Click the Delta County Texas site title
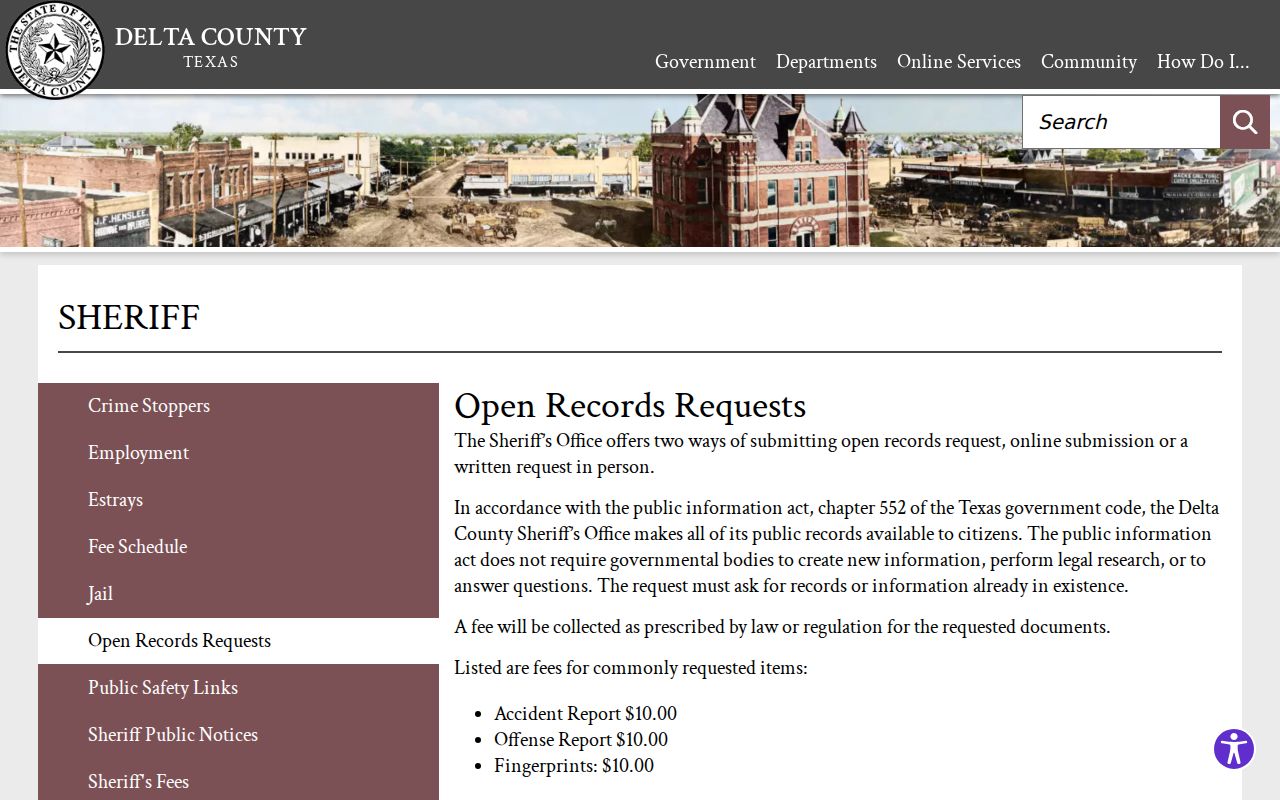The width and height of the screenshot is (1280, 800). [x=210, y=47]
